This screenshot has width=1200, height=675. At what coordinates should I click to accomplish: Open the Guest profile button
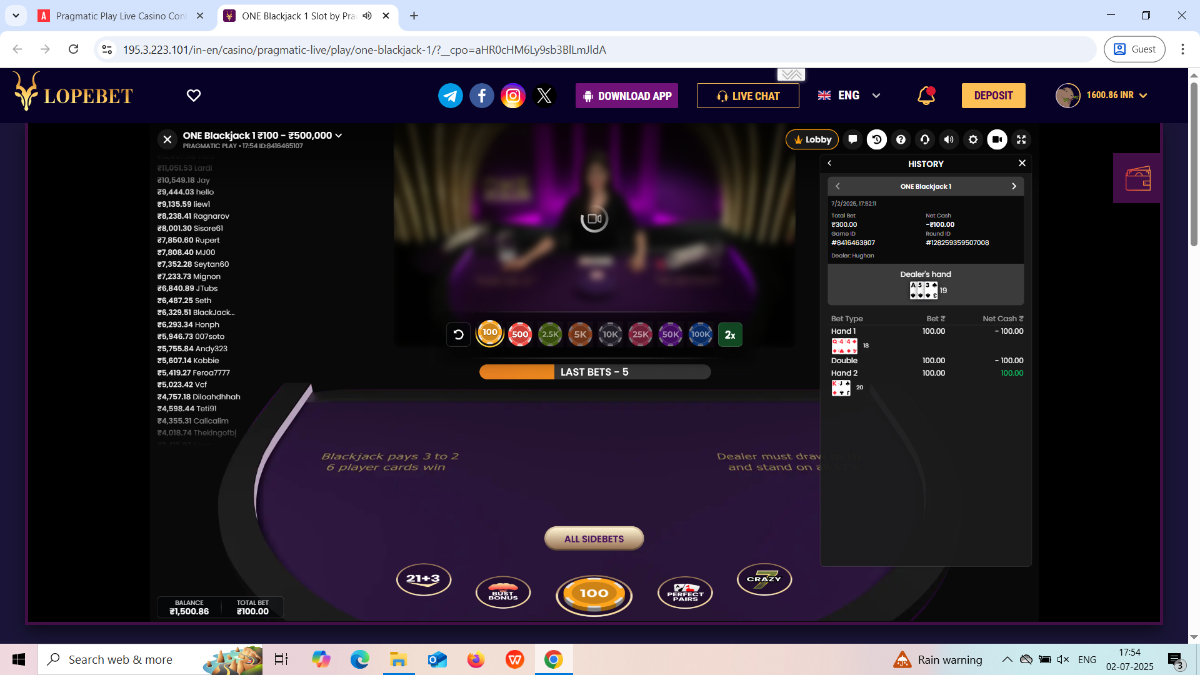(1135, 49)
